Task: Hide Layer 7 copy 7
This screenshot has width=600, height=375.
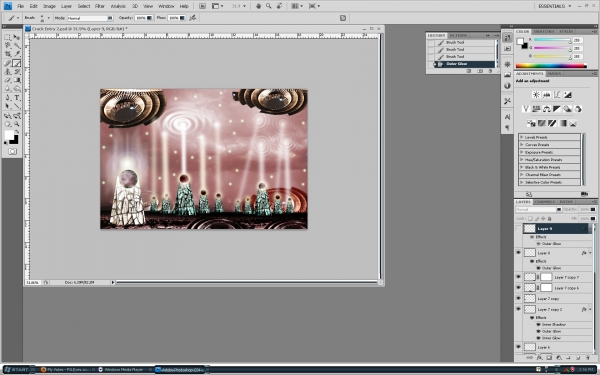Action: pos(518,277)
